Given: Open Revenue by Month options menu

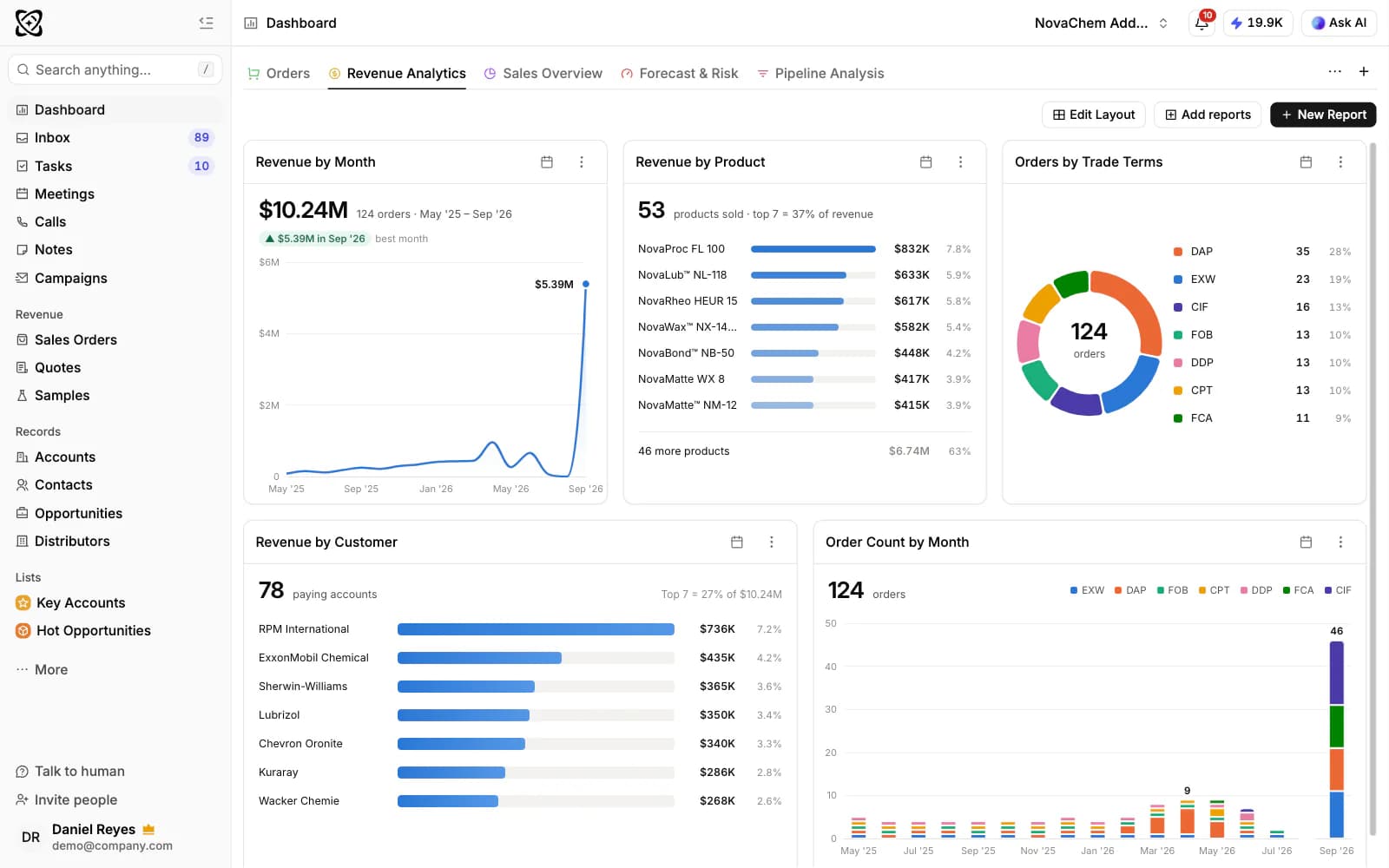Looking at the screenshot, I should click(582, 162).
